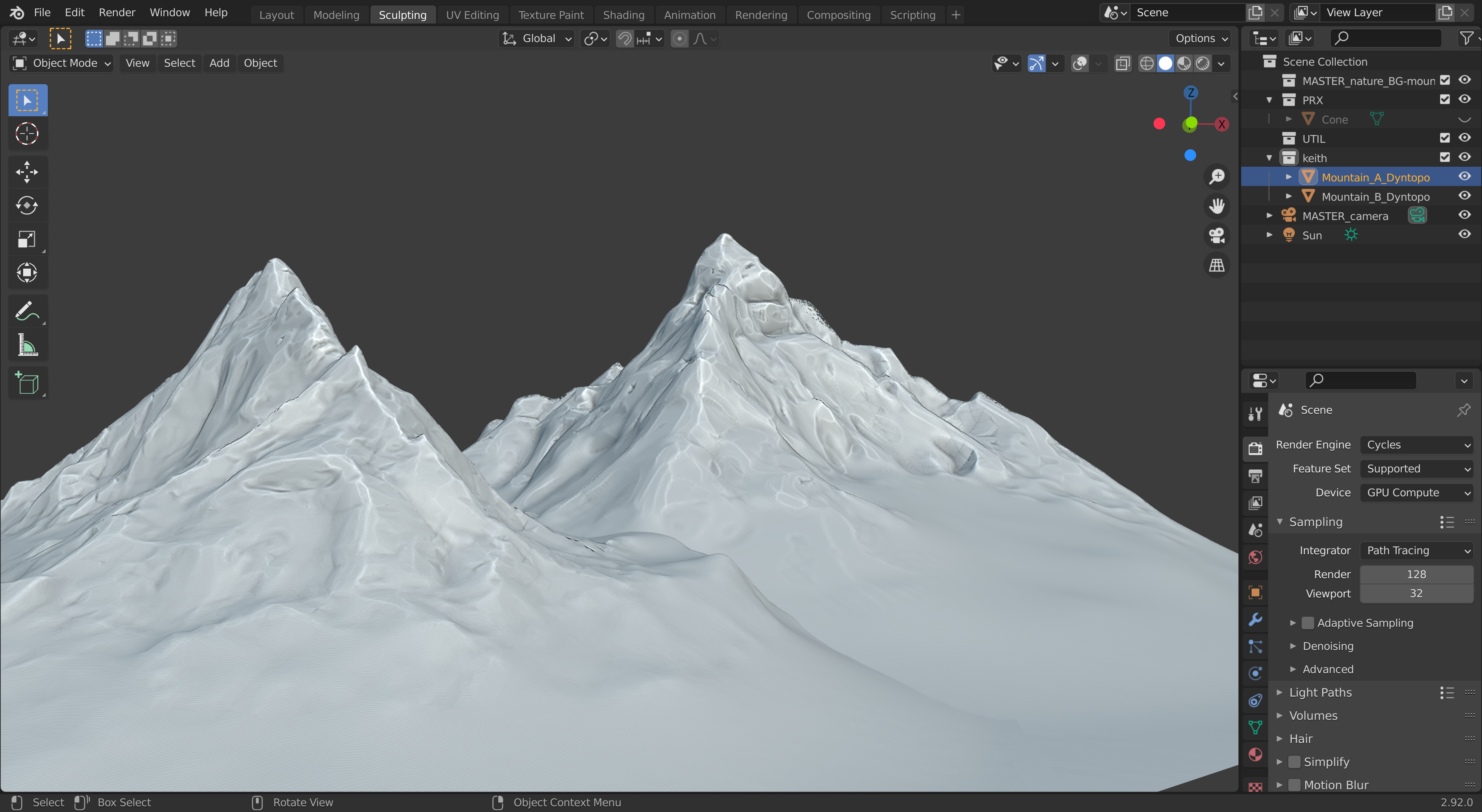Enable the Adaptive Sampling checkbox
The image size is (1482, 812).
point(1308,623)
